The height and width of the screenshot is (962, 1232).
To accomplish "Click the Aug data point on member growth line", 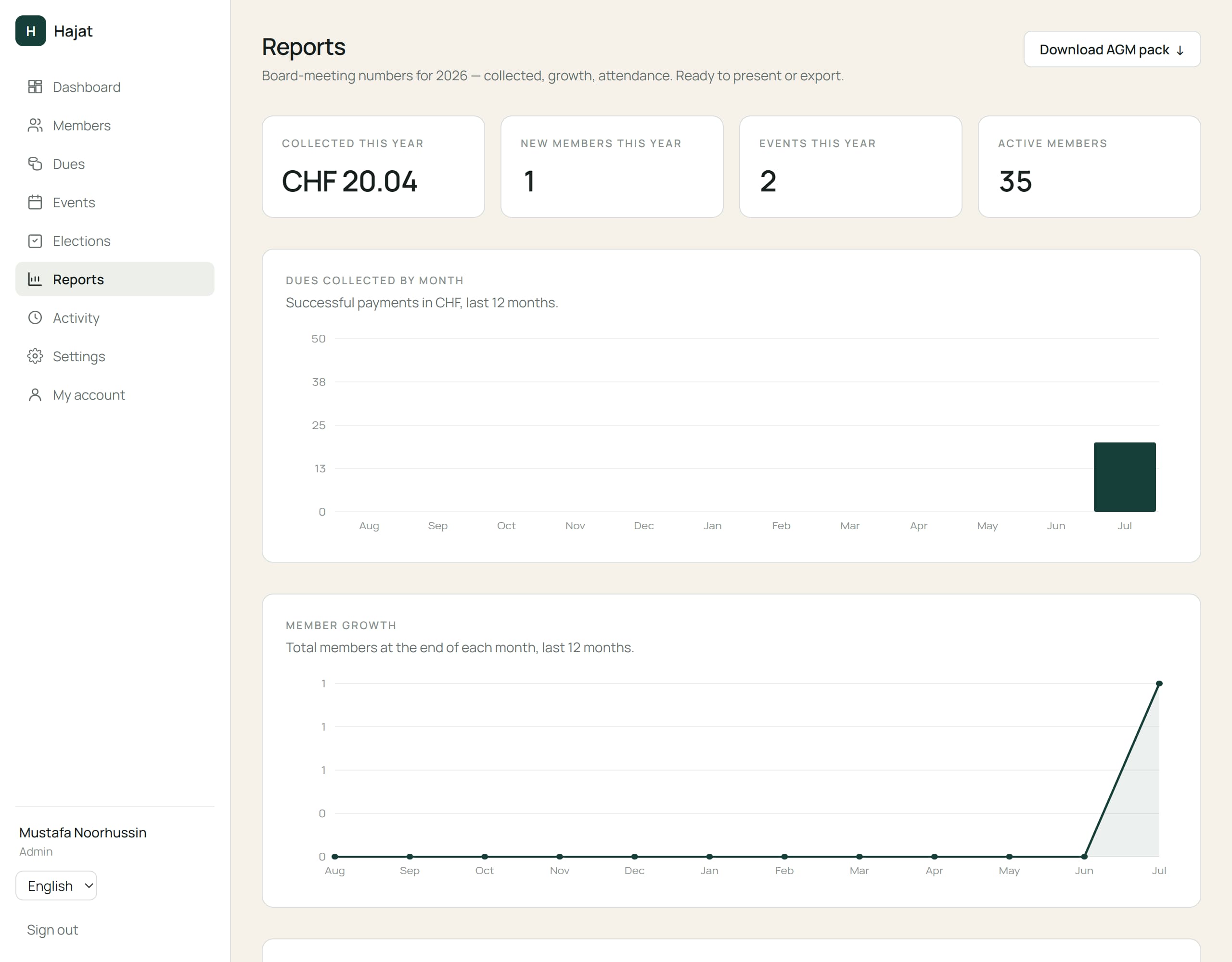I will 334,857.
